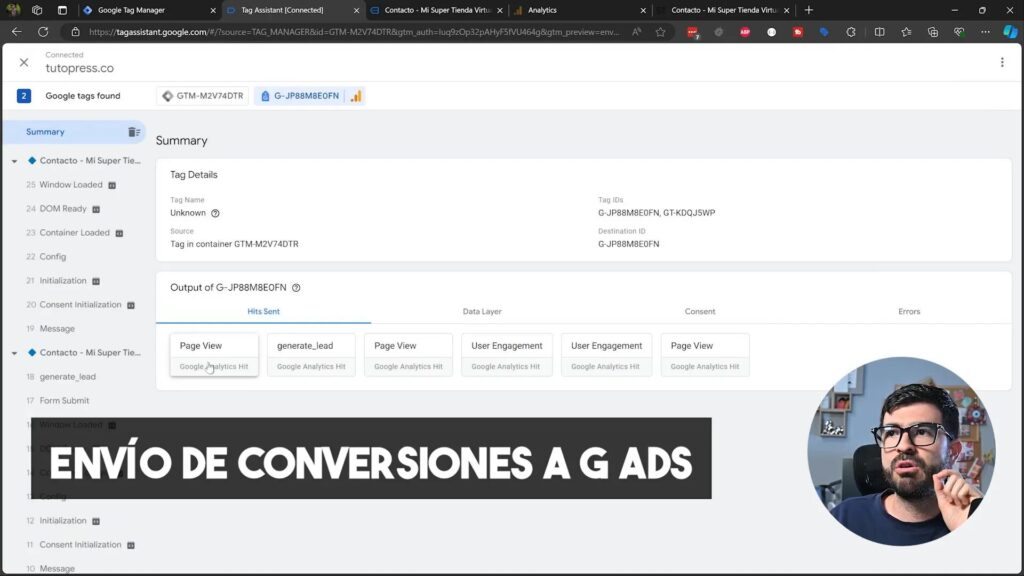Reload the current page
This screenshot has width=1024, height=576.
[43, 32]
